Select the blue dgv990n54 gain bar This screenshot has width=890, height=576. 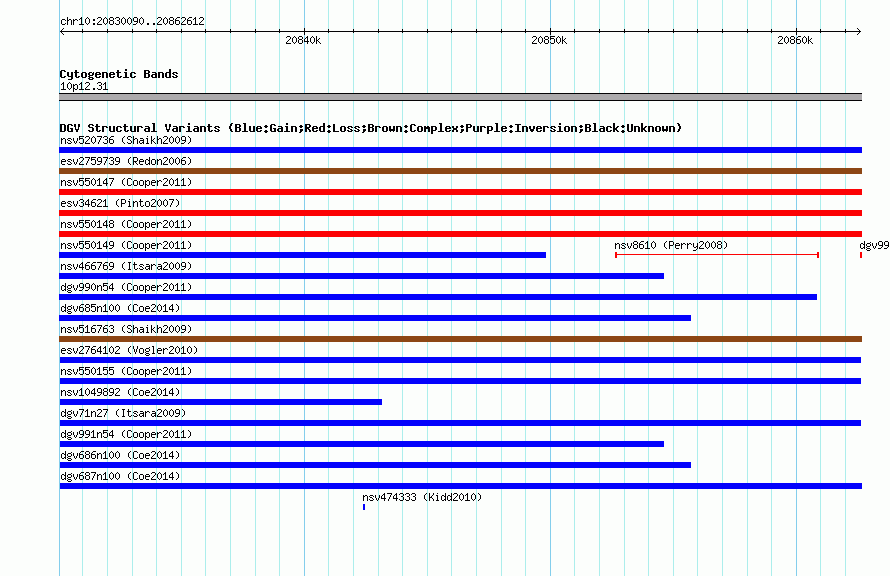pyautogui.click(x=438, y=297)
